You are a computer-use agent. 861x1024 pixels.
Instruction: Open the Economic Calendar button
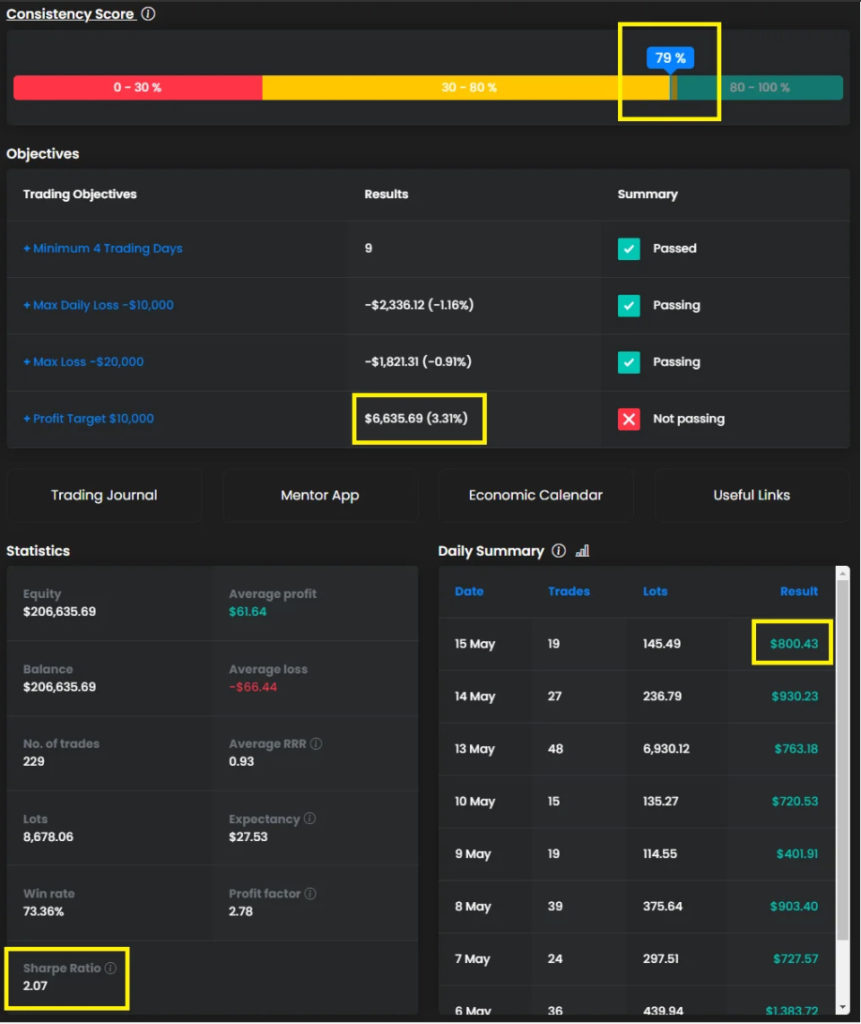tap(535, 495)
